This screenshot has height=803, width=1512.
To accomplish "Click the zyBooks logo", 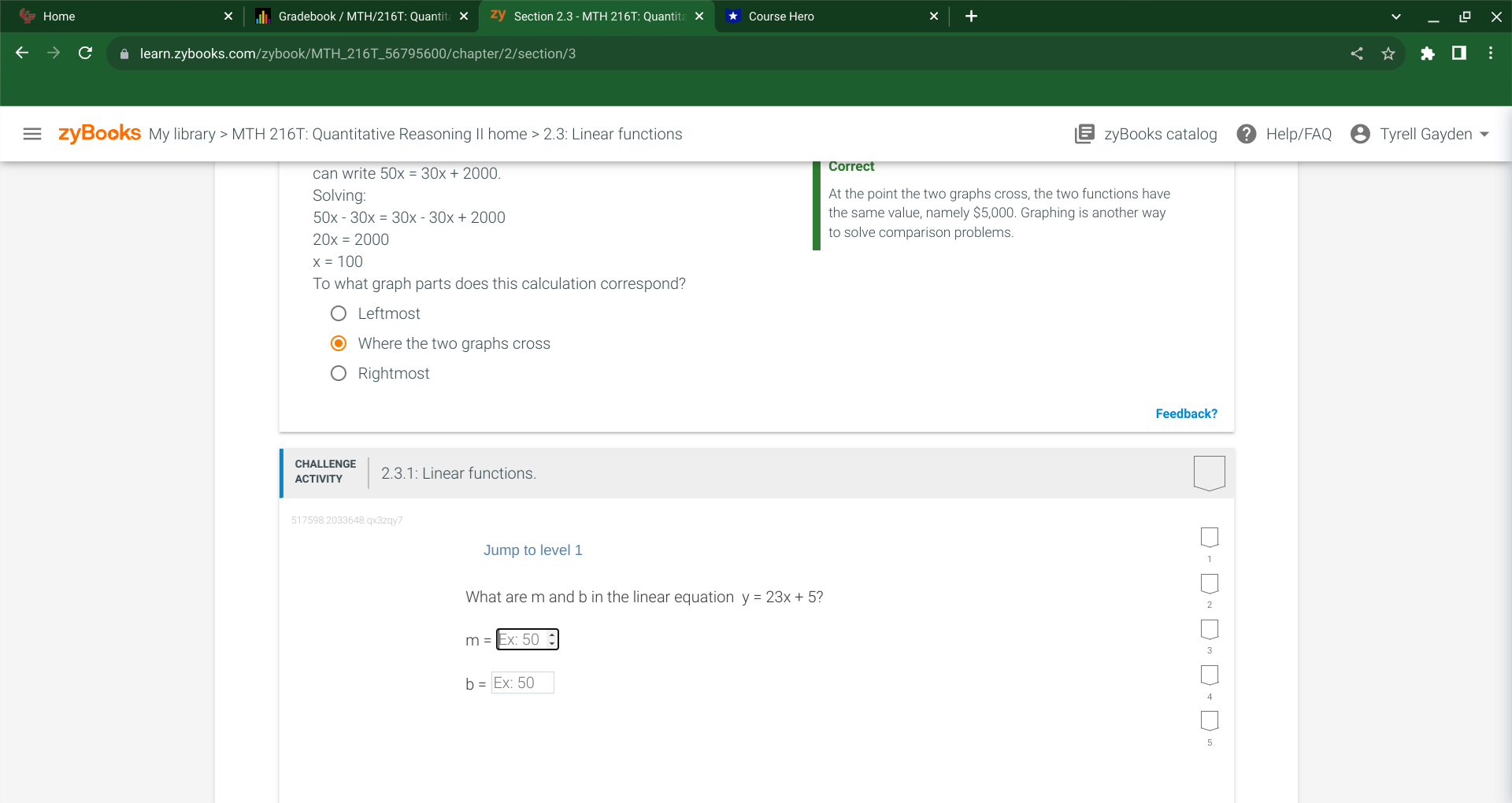I will 99,133.
